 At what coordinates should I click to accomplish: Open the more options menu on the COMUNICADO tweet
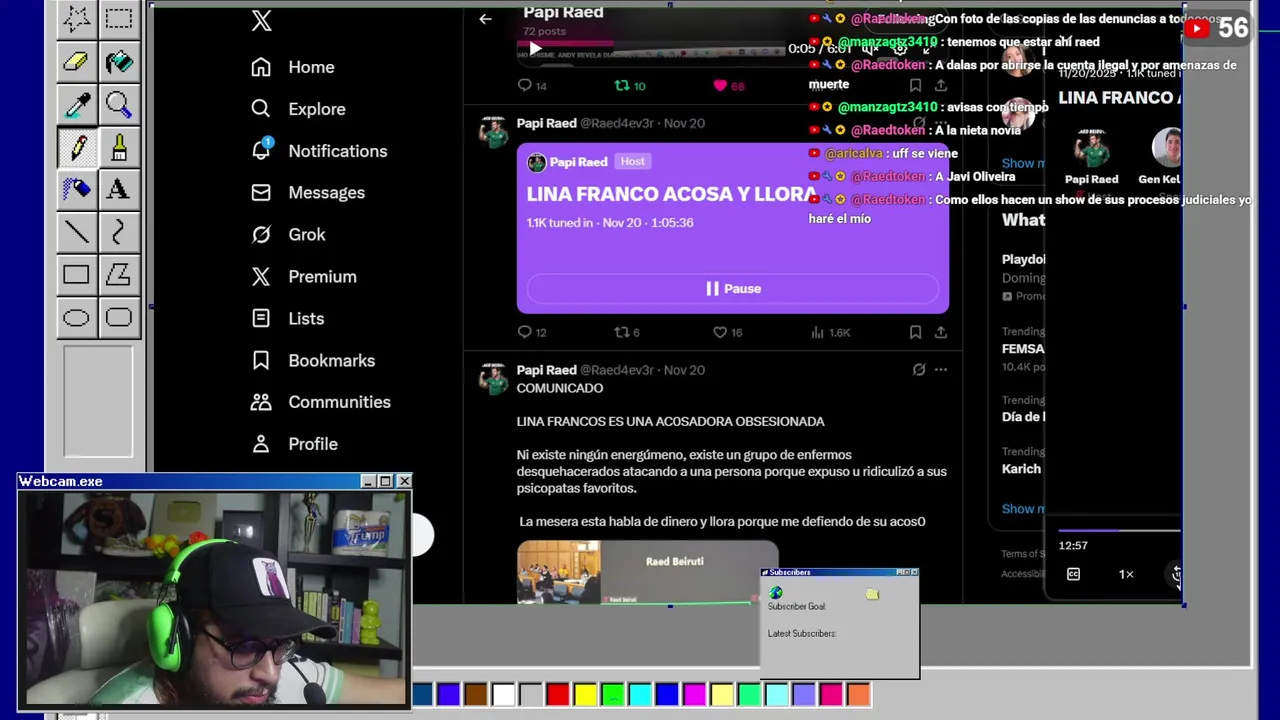click(940, 370)
